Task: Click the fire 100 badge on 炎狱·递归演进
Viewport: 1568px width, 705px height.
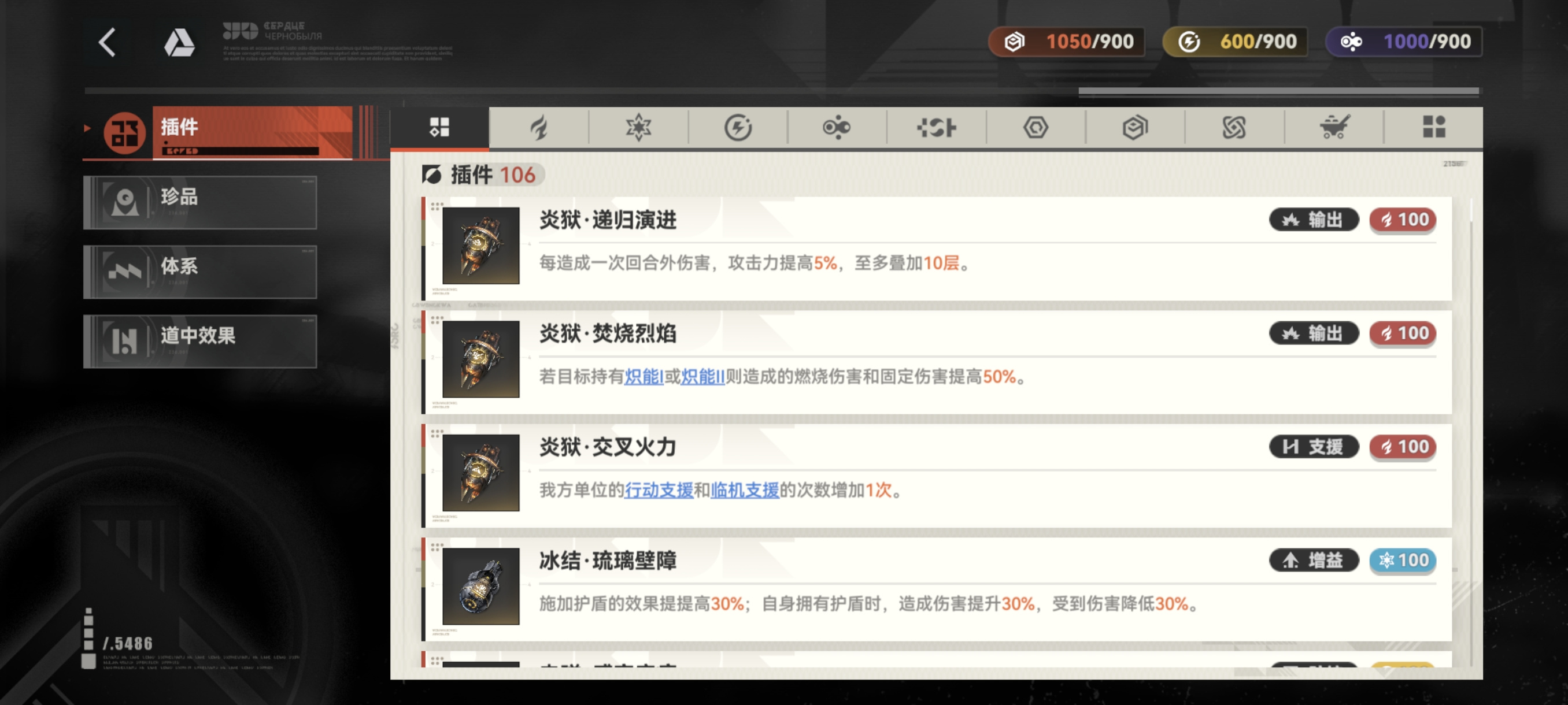Action: tap(1403, 220)
